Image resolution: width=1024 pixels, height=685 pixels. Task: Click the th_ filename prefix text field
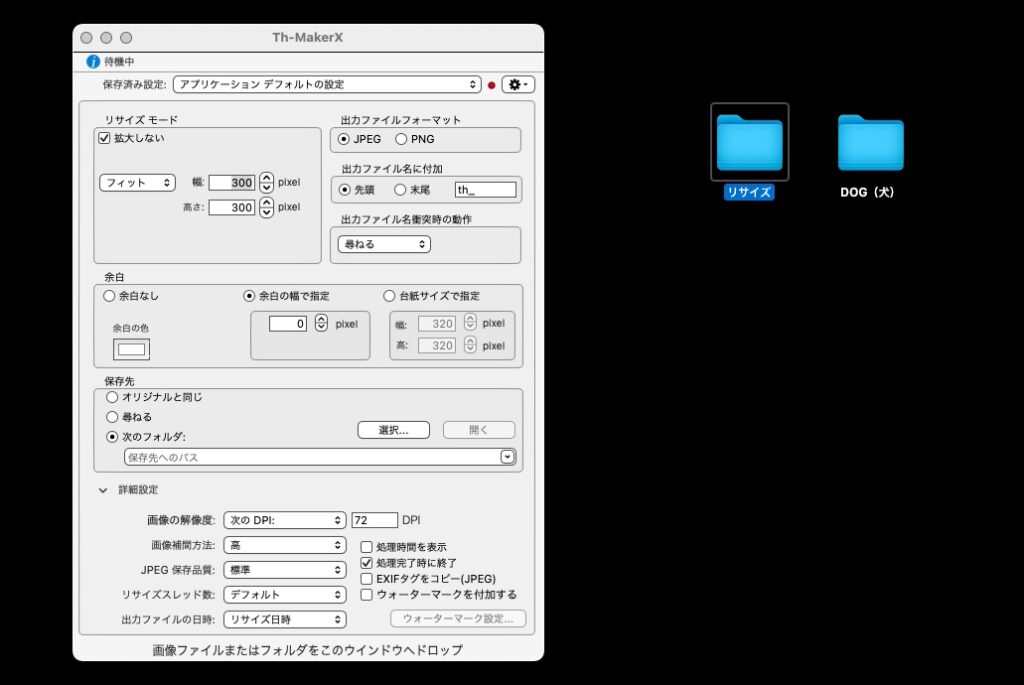point(485,189)
